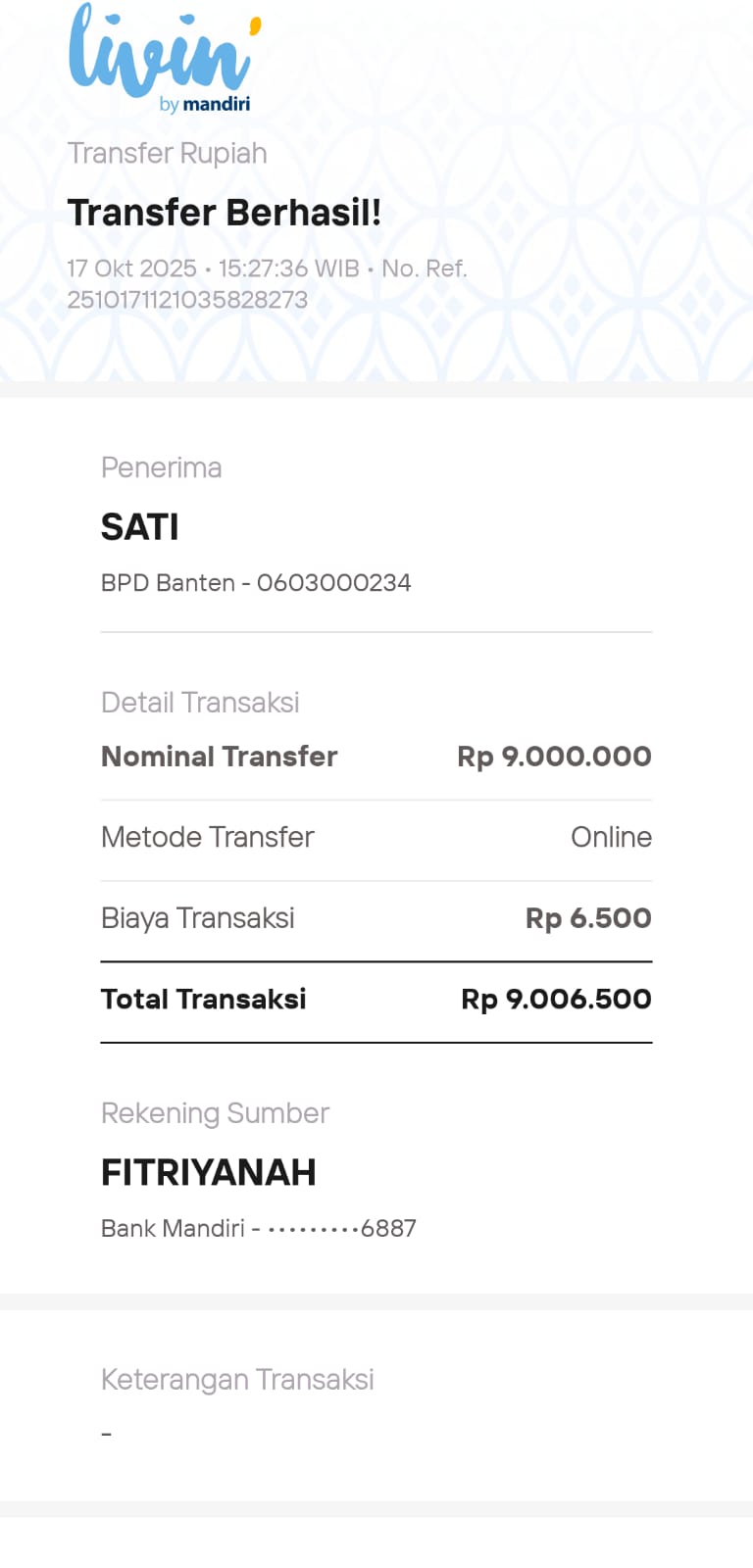
Task: Click the Livin' by Mandiri logo
Action: 164,59
